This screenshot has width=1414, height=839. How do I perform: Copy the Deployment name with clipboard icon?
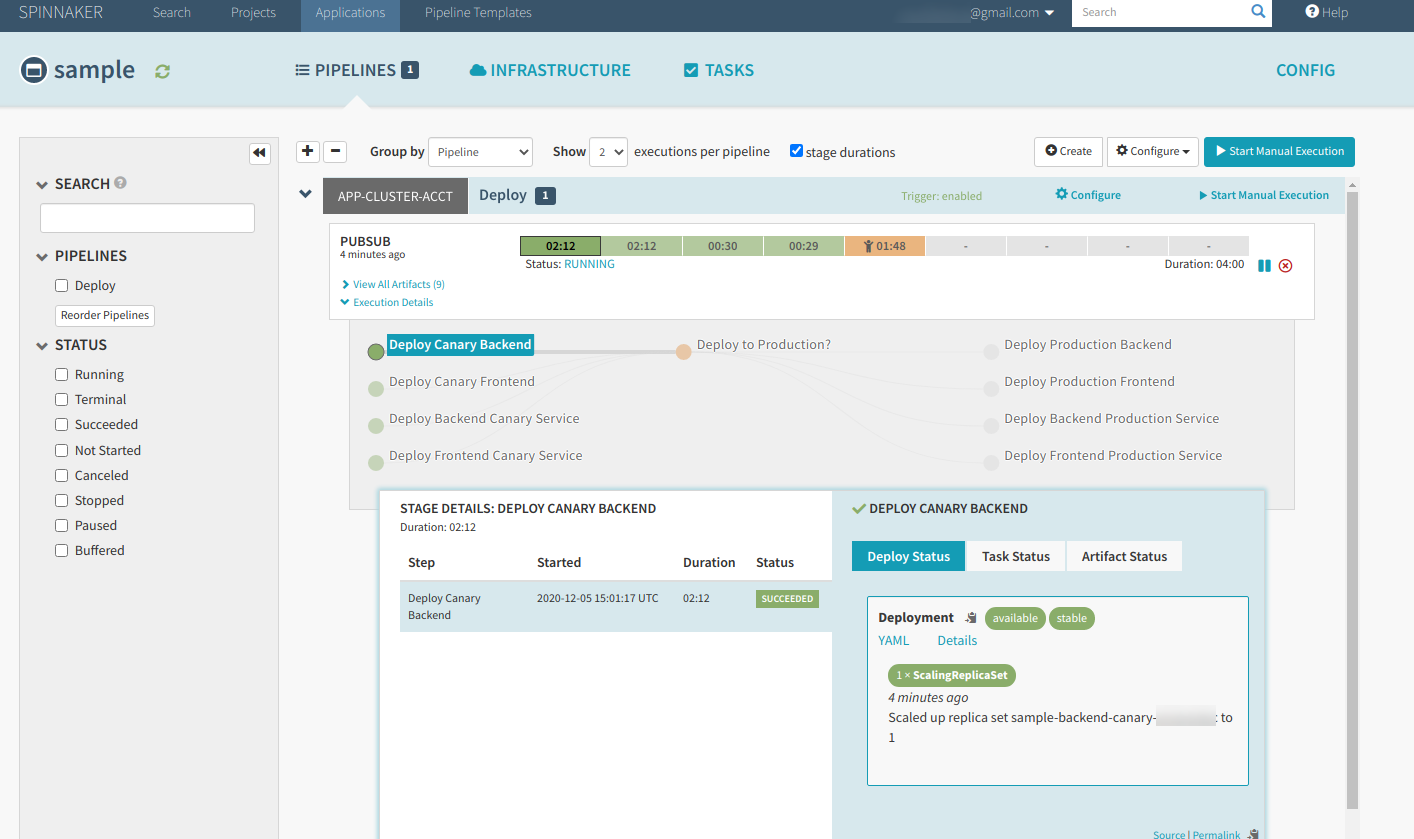click(x=969, y=616)
